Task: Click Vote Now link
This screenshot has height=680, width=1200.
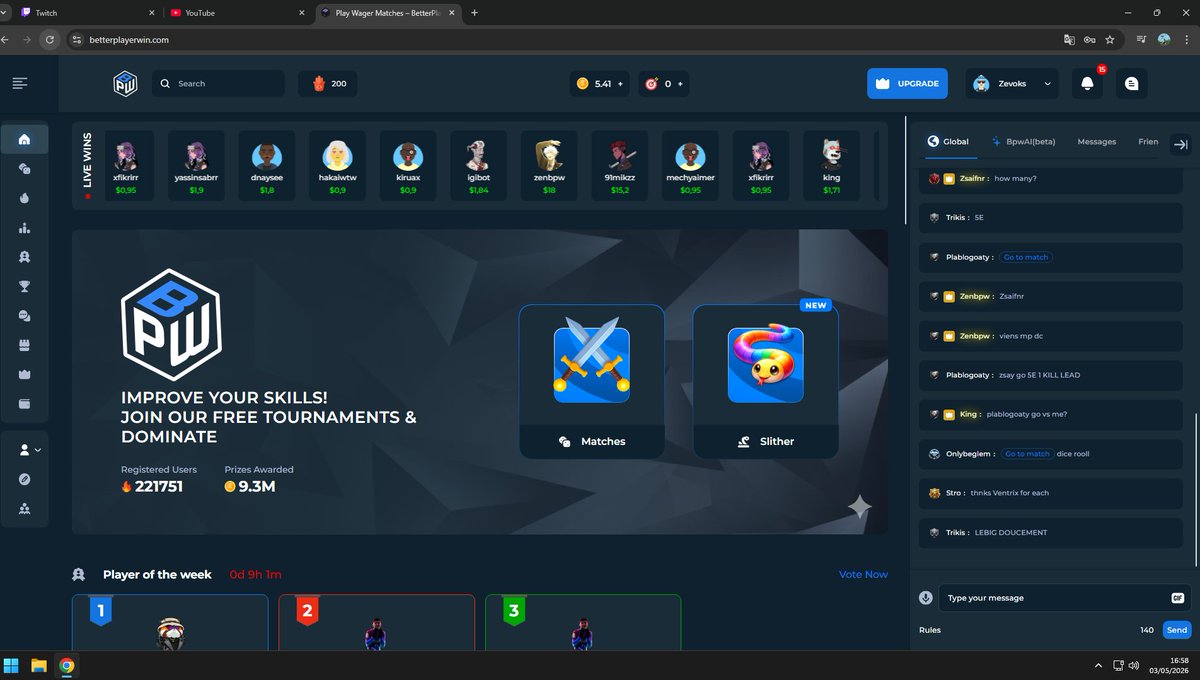Action: click(x=863, y=574)
